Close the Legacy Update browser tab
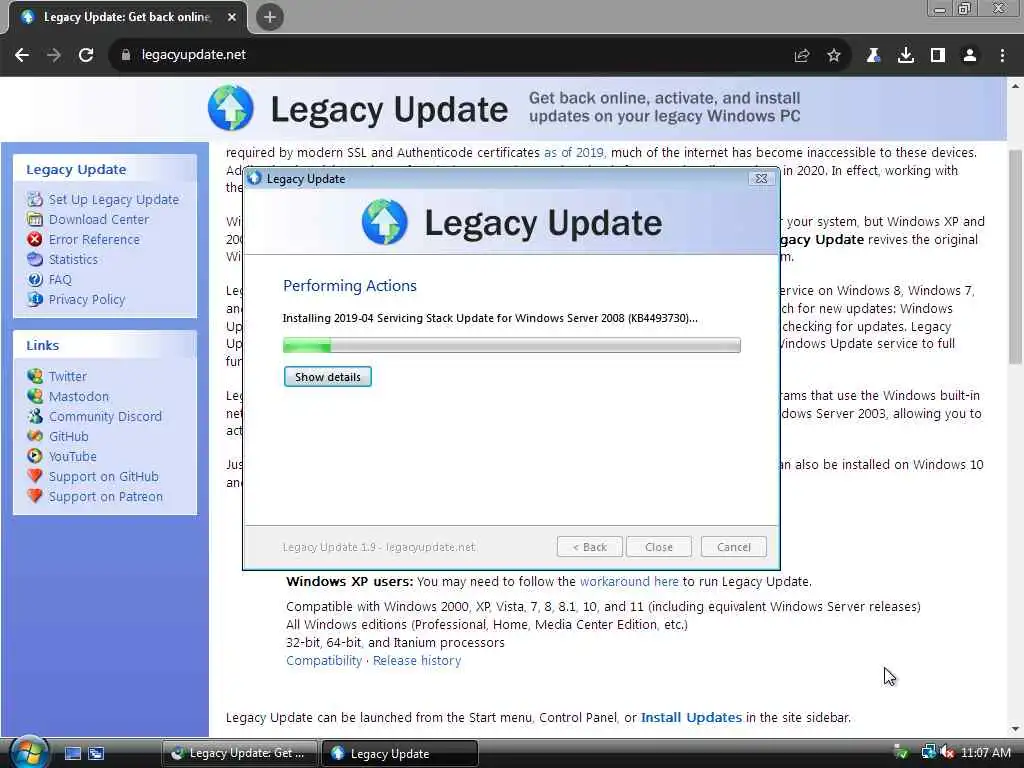Screen dimensions: 1024x768 coord(232,17)
